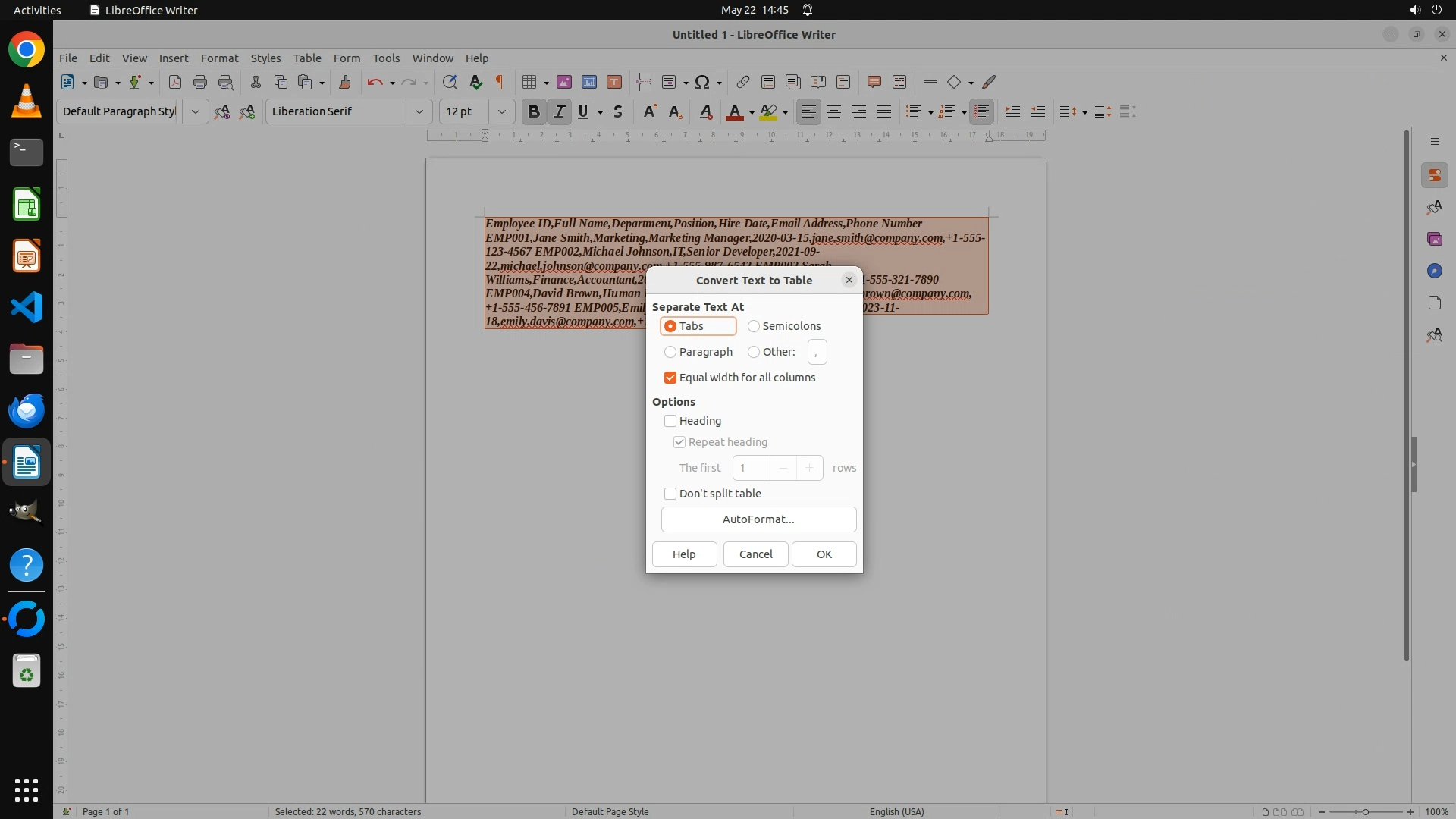Screen dimensions: 1456x819
Task: Click the Strikethrough icon
Action: click(618, 111)
